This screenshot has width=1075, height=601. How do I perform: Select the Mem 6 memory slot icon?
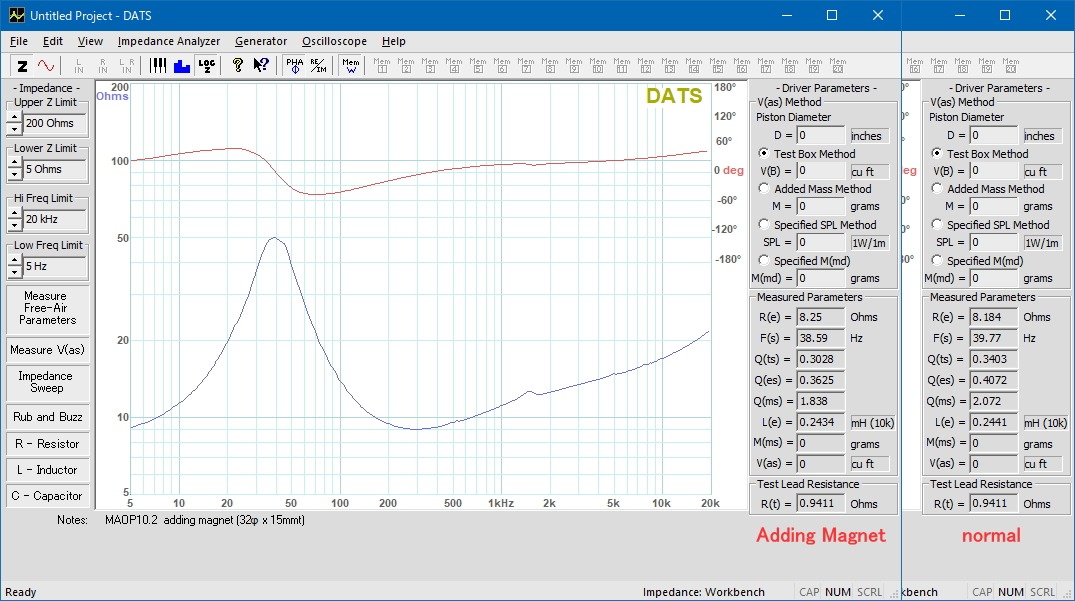[502, 66]
